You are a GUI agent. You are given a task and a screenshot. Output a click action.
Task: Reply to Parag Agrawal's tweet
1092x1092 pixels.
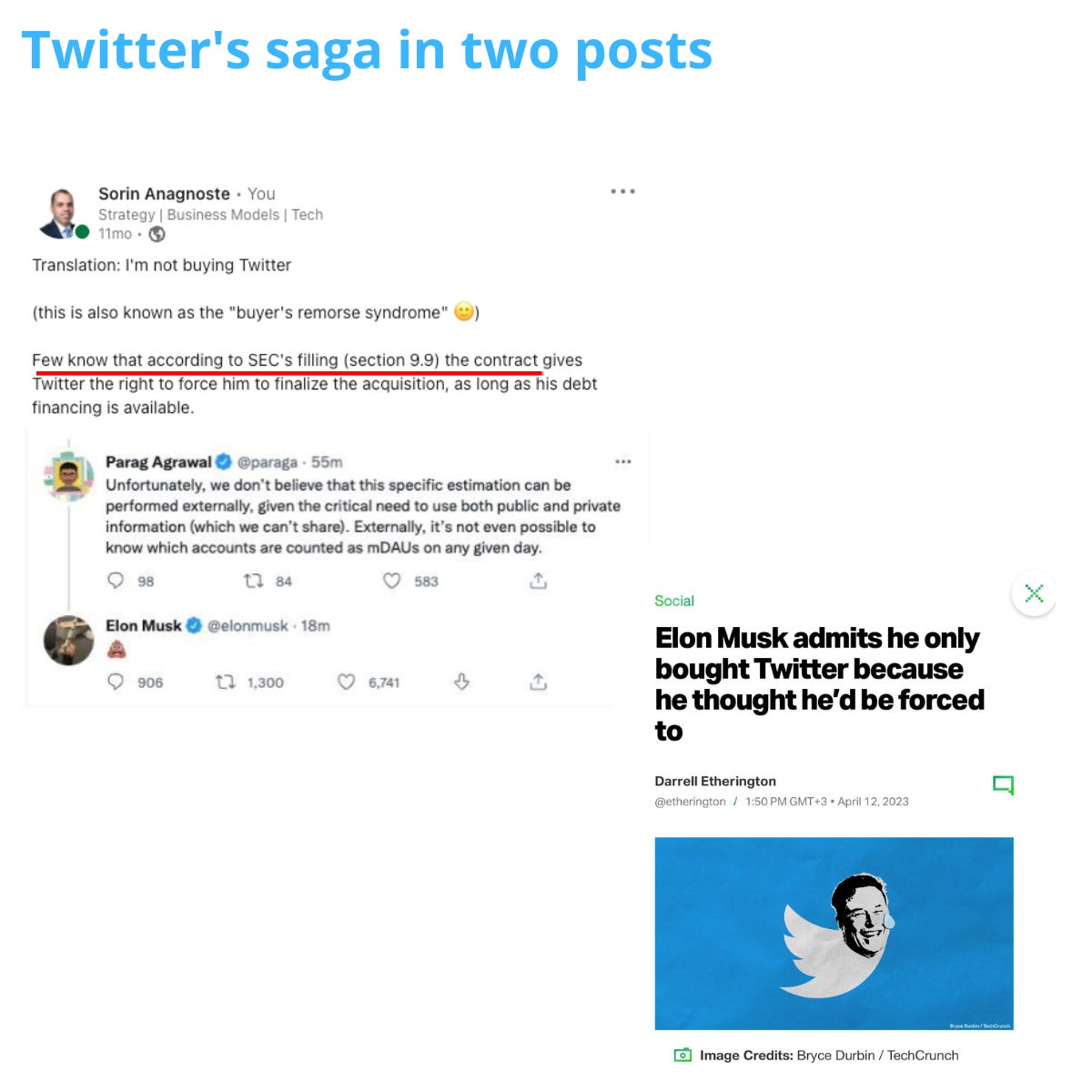[x=116, y=581]
